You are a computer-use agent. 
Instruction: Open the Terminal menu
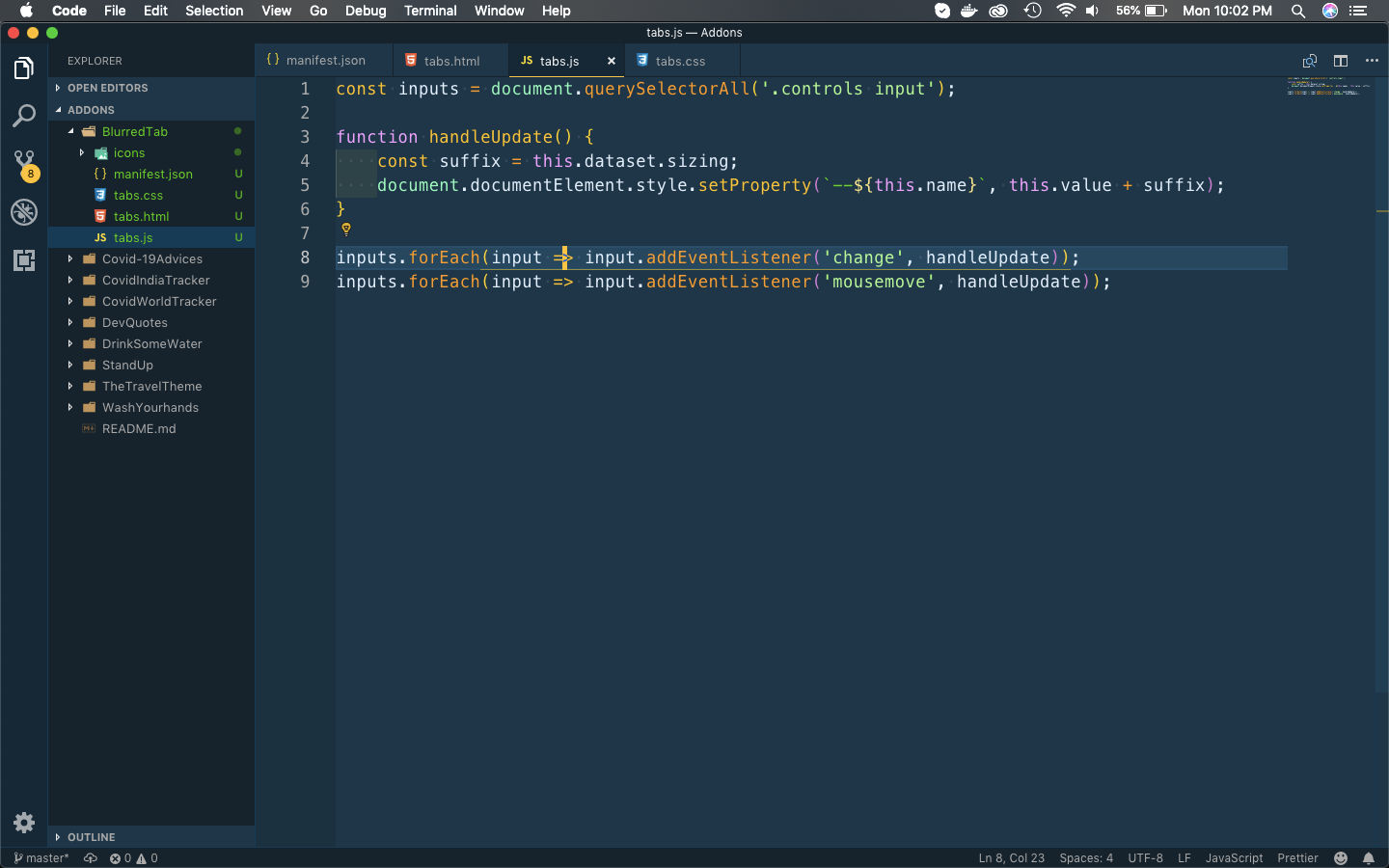pos(430,11)
